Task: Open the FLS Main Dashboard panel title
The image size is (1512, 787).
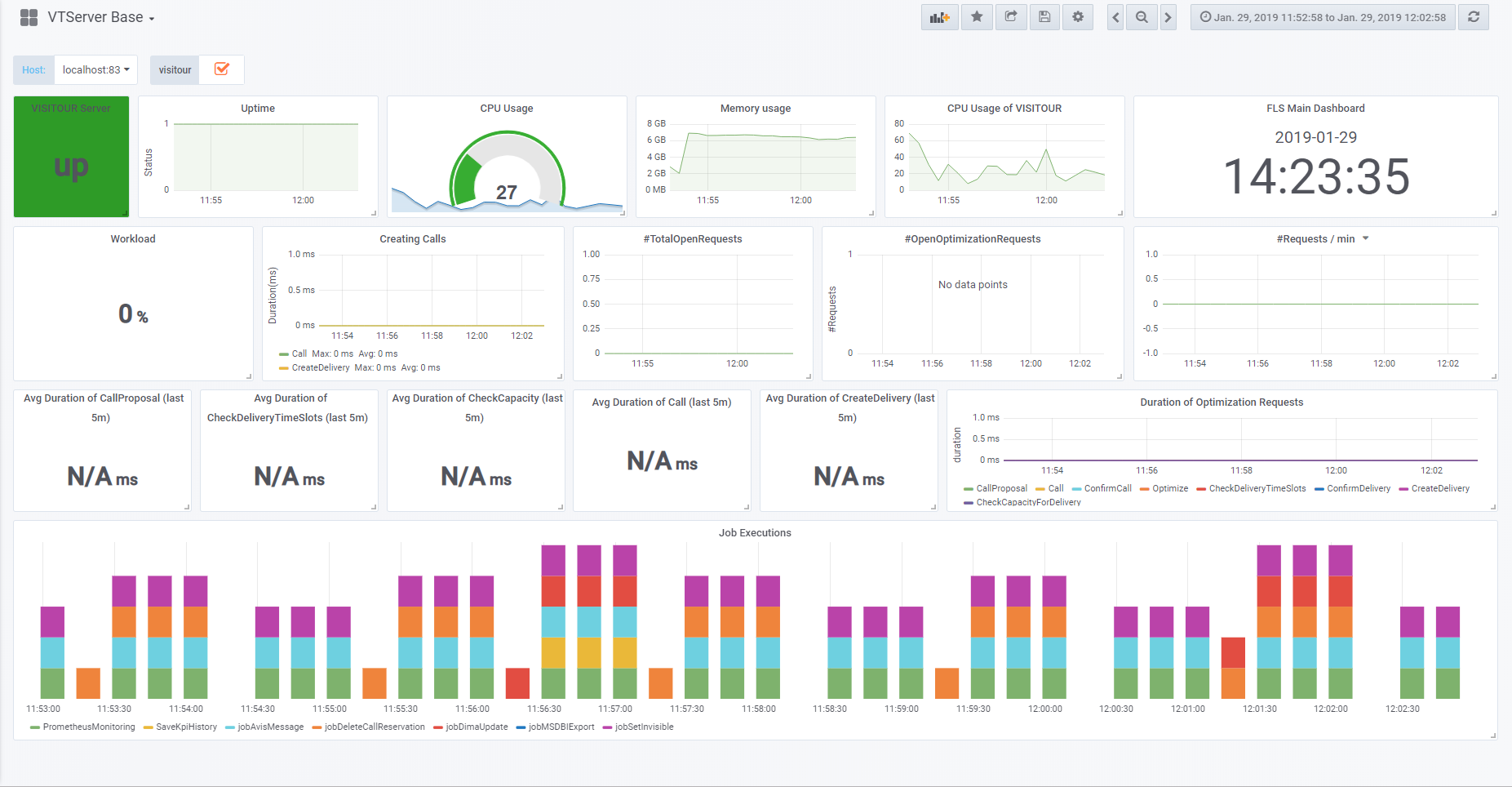Action: [x=1315, y=109]
